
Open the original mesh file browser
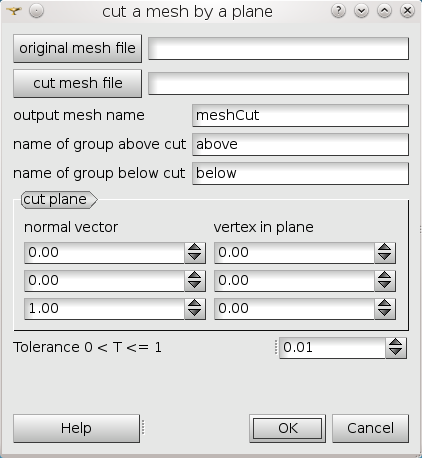point(77,48)
